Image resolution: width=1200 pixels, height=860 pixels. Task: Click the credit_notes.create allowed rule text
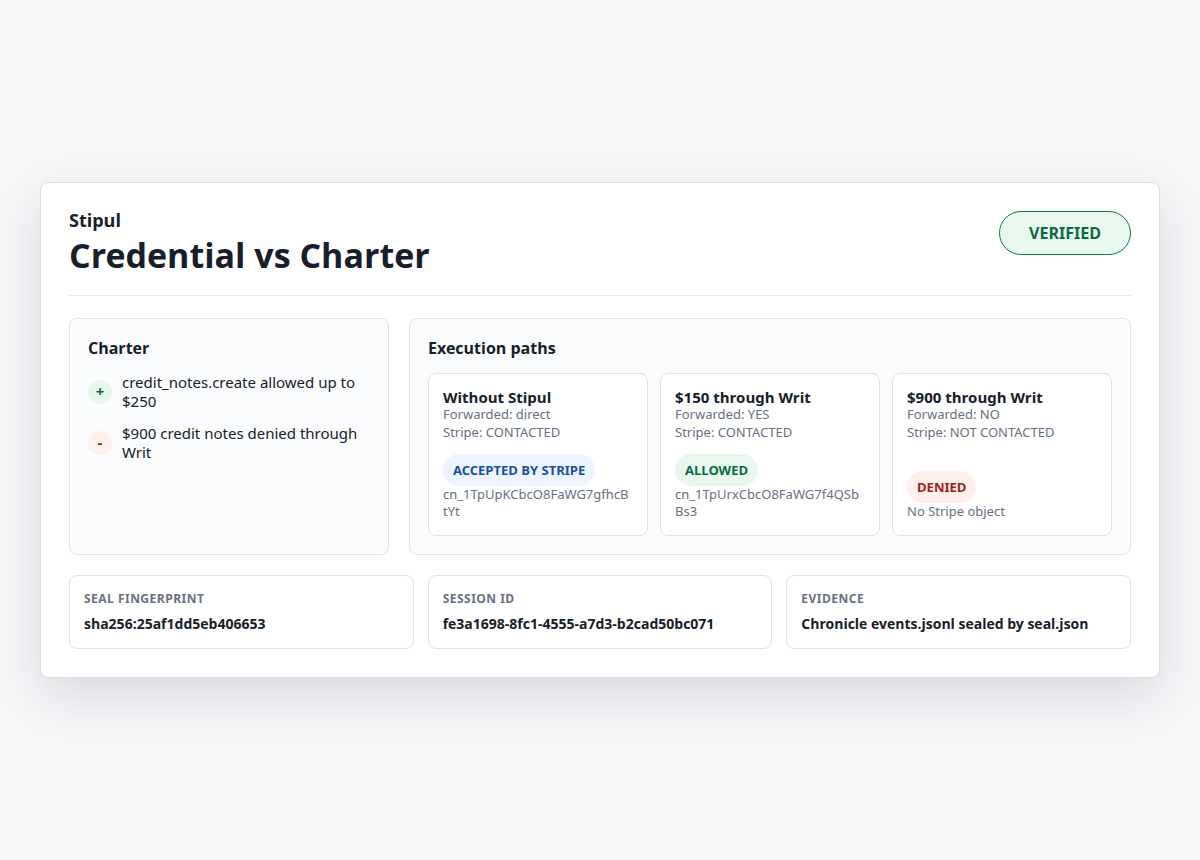tap(239, 392)
